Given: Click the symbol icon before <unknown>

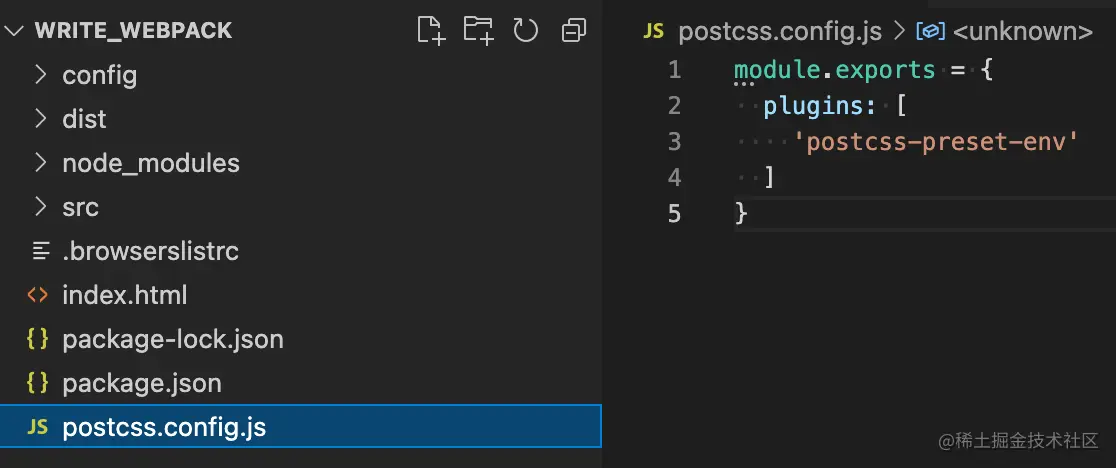Looking at the screenshot, I should point(930,31).
